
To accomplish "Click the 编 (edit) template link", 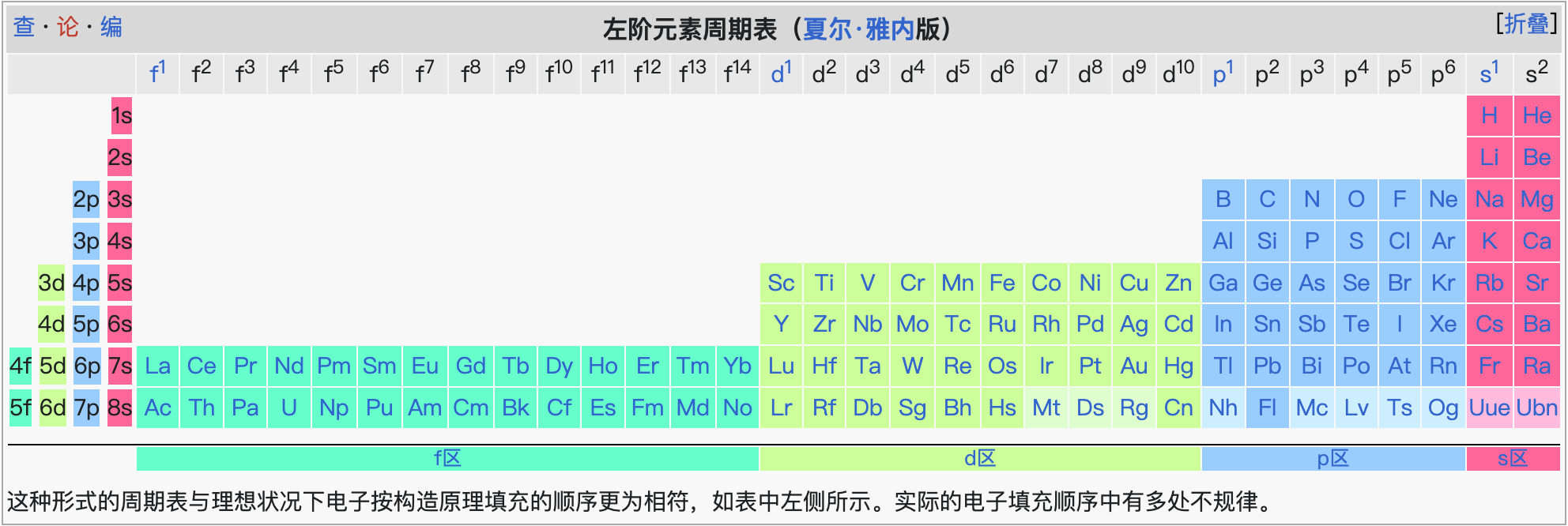I will click(x=111, y=27).
